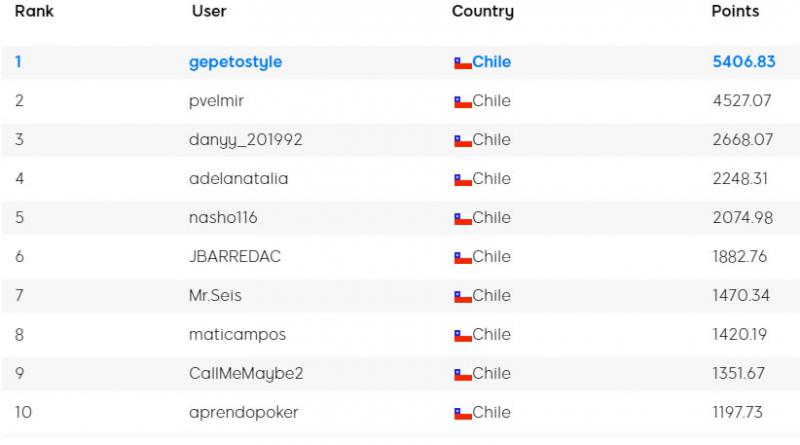800x445 pixels.
Task: Sort by the User column header
Action: 209,12
